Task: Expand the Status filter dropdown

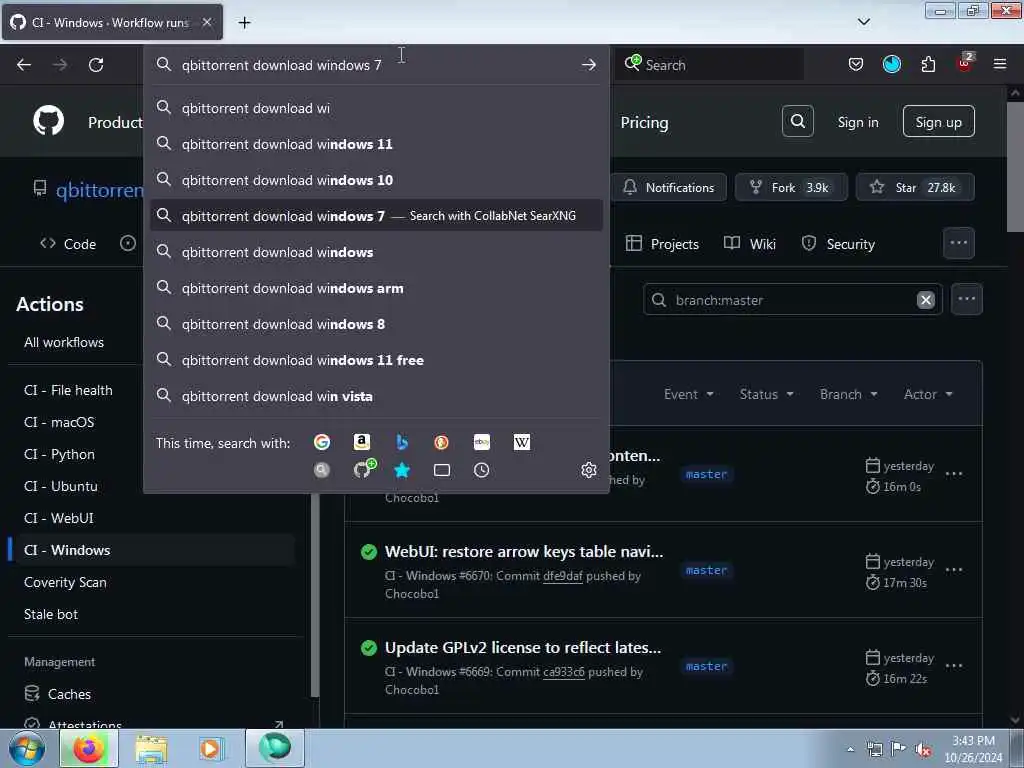Action: pyautogui.click(x=766, y=394)
